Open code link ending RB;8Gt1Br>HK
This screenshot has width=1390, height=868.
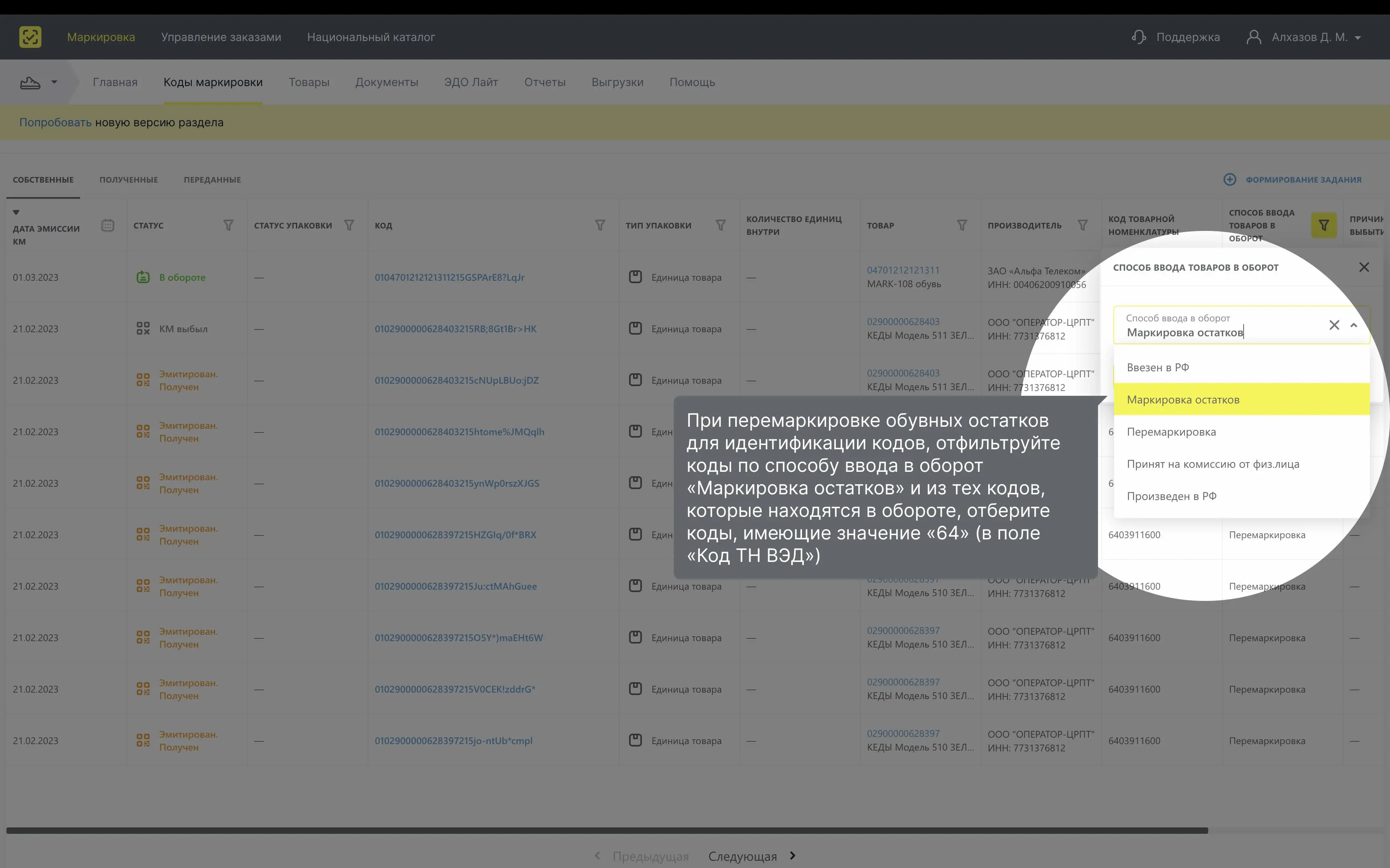(456, 329)
